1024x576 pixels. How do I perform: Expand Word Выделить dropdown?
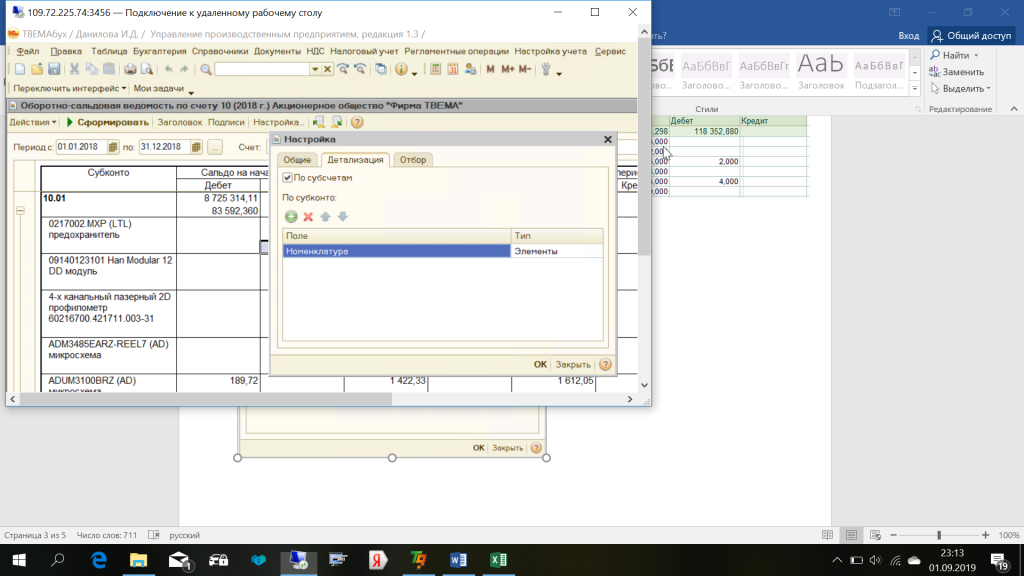click(x=989, y=88)
